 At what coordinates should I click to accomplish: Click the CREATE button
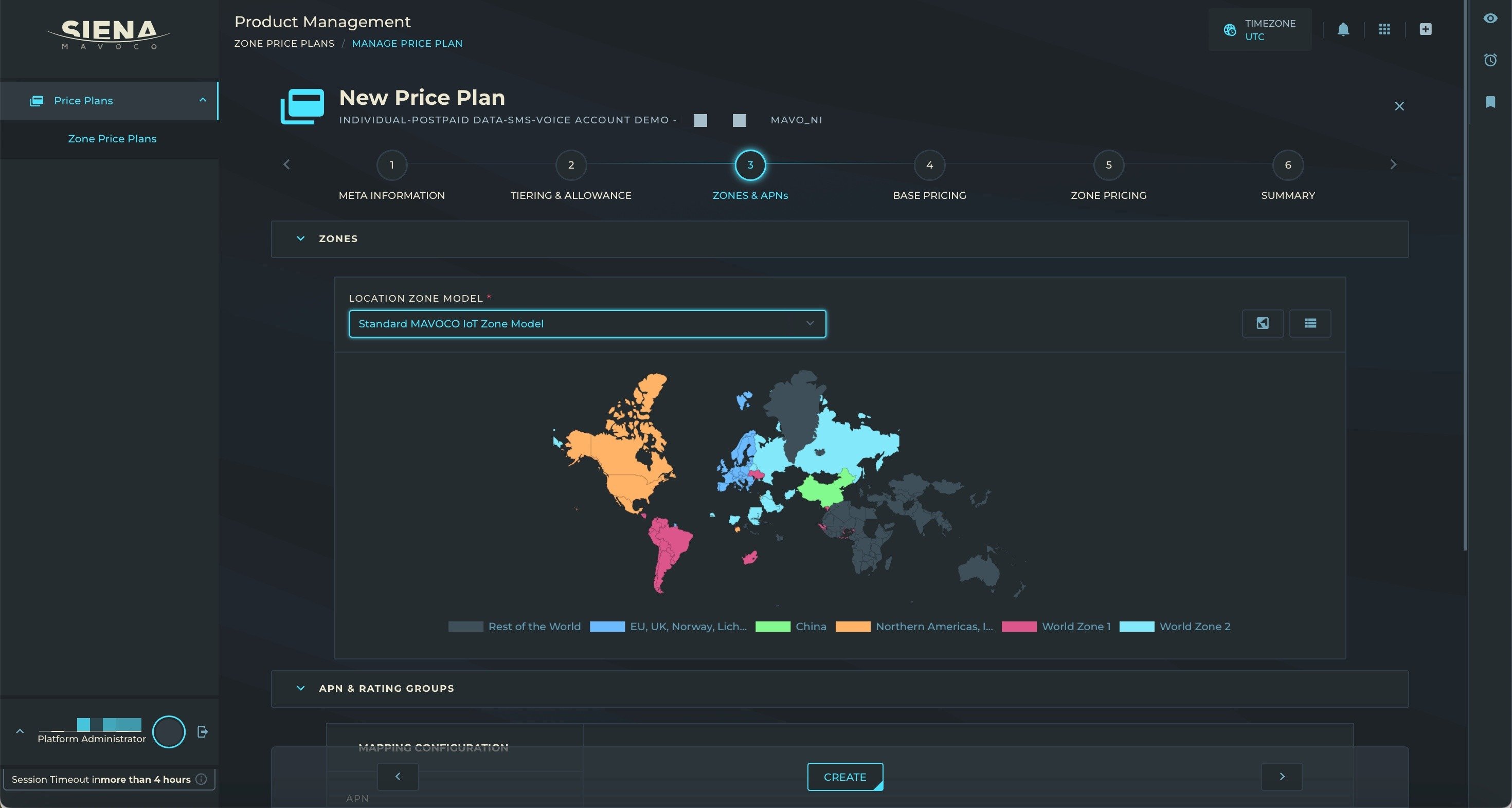[x=845, y=777]
